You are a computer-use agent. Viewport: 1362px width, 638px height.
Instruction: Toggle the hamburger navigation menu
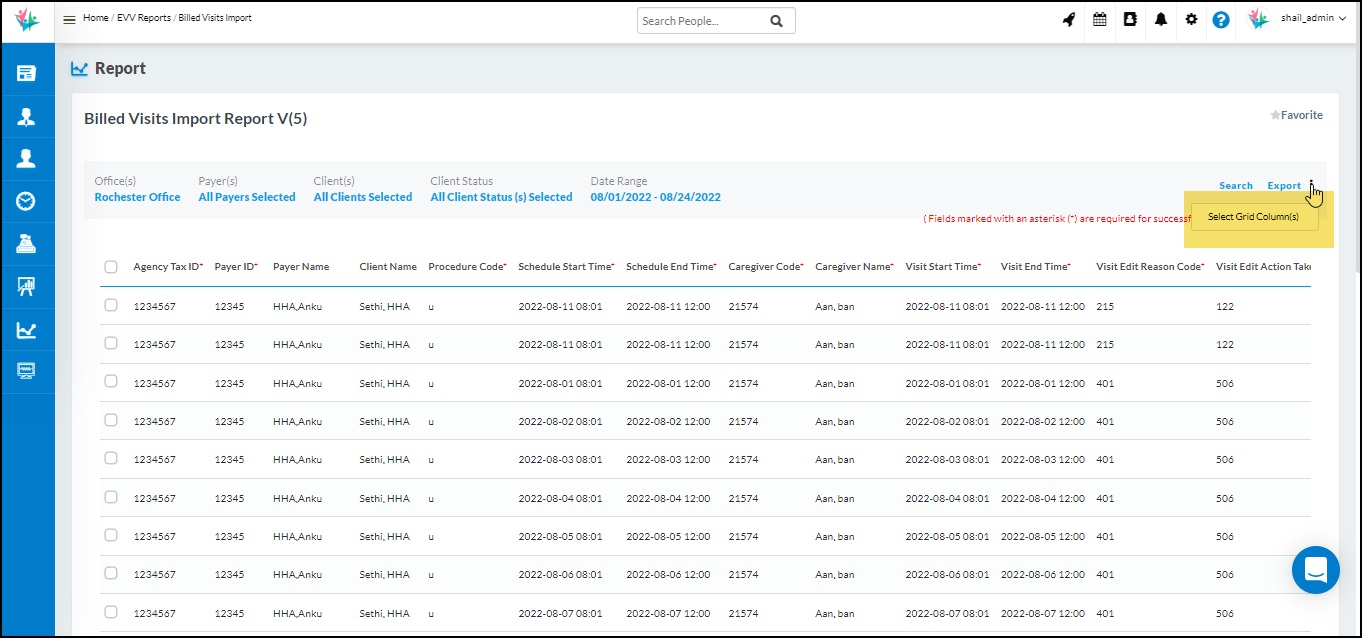tap(69, 20)
